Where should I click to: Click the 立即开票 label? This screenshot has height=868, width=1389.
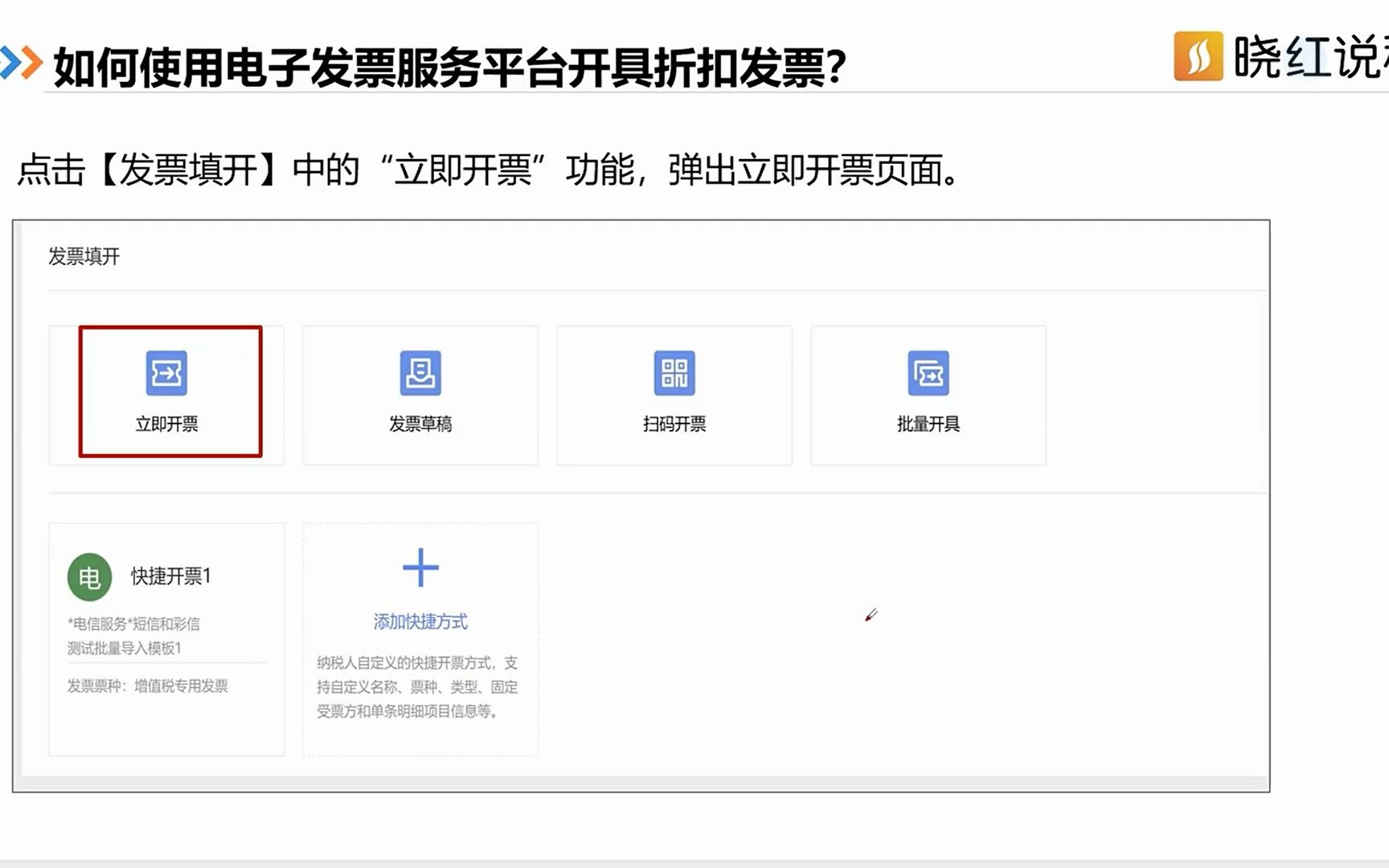pyautogui.click(x=166, y=424)
